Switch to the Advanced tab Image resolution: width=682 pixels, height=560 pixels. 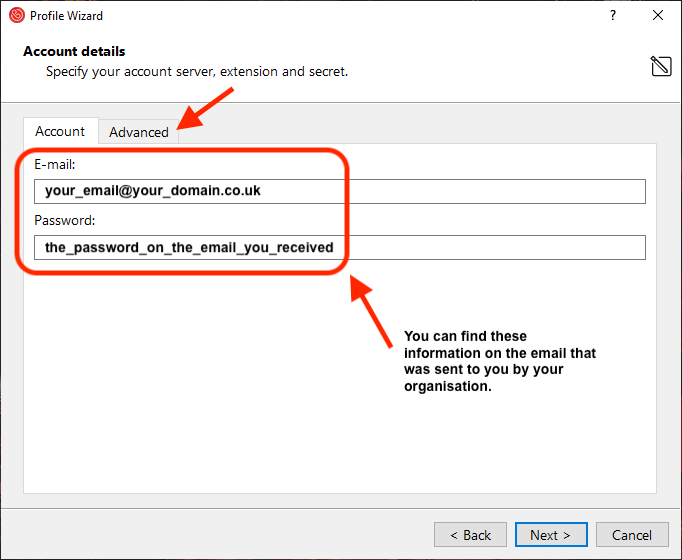point(139,132)
